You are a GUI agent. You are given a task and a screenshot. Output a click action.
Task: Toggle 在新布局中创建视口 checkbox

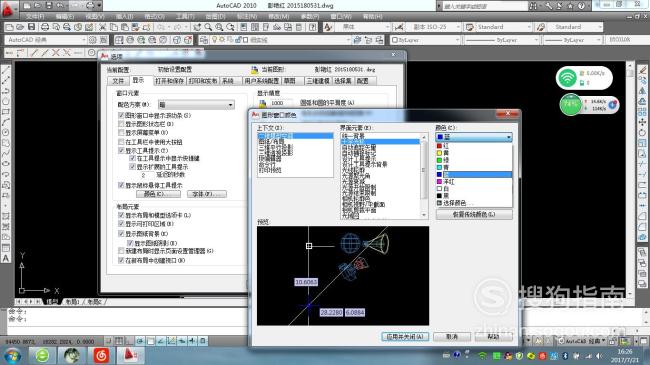[x=121, y=260]
